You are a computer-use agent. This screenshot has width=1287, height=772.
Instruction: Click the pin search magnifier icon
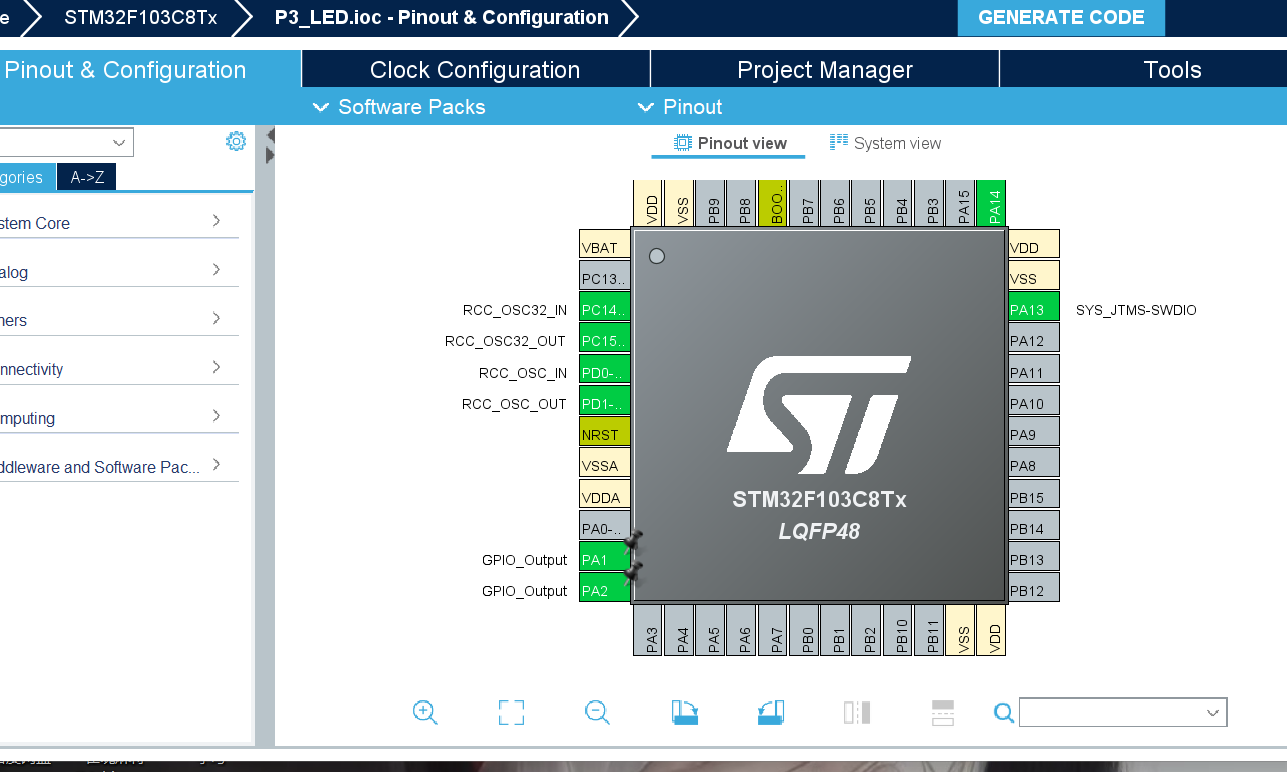(1004, 713)
